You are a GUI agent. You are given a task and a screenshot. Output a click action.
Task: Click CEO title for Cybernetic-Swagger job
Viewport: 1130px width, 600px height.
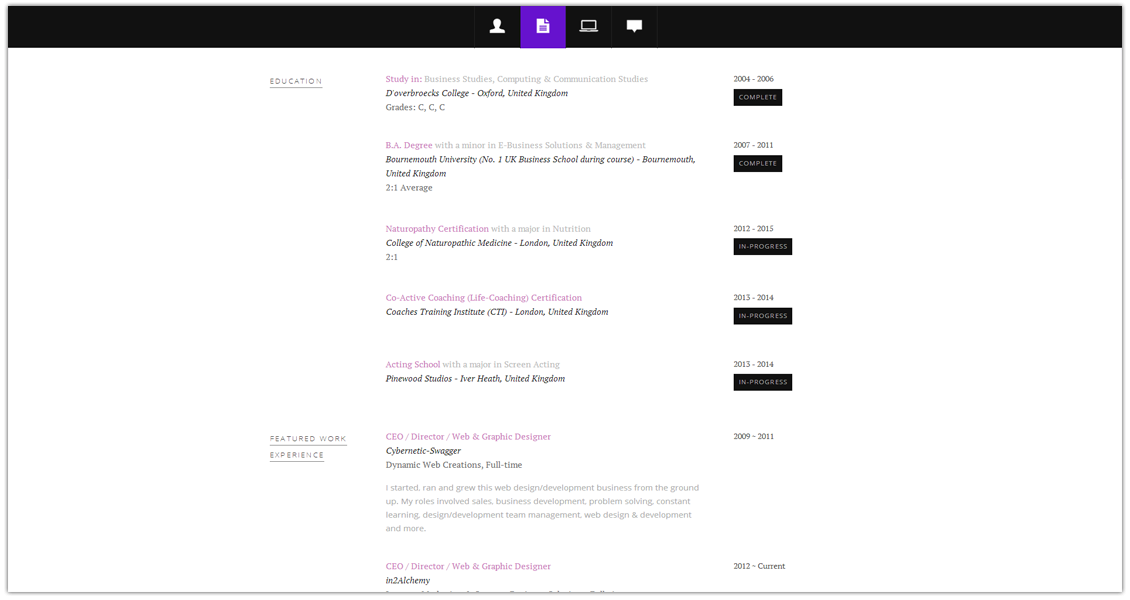coord(468,437)
